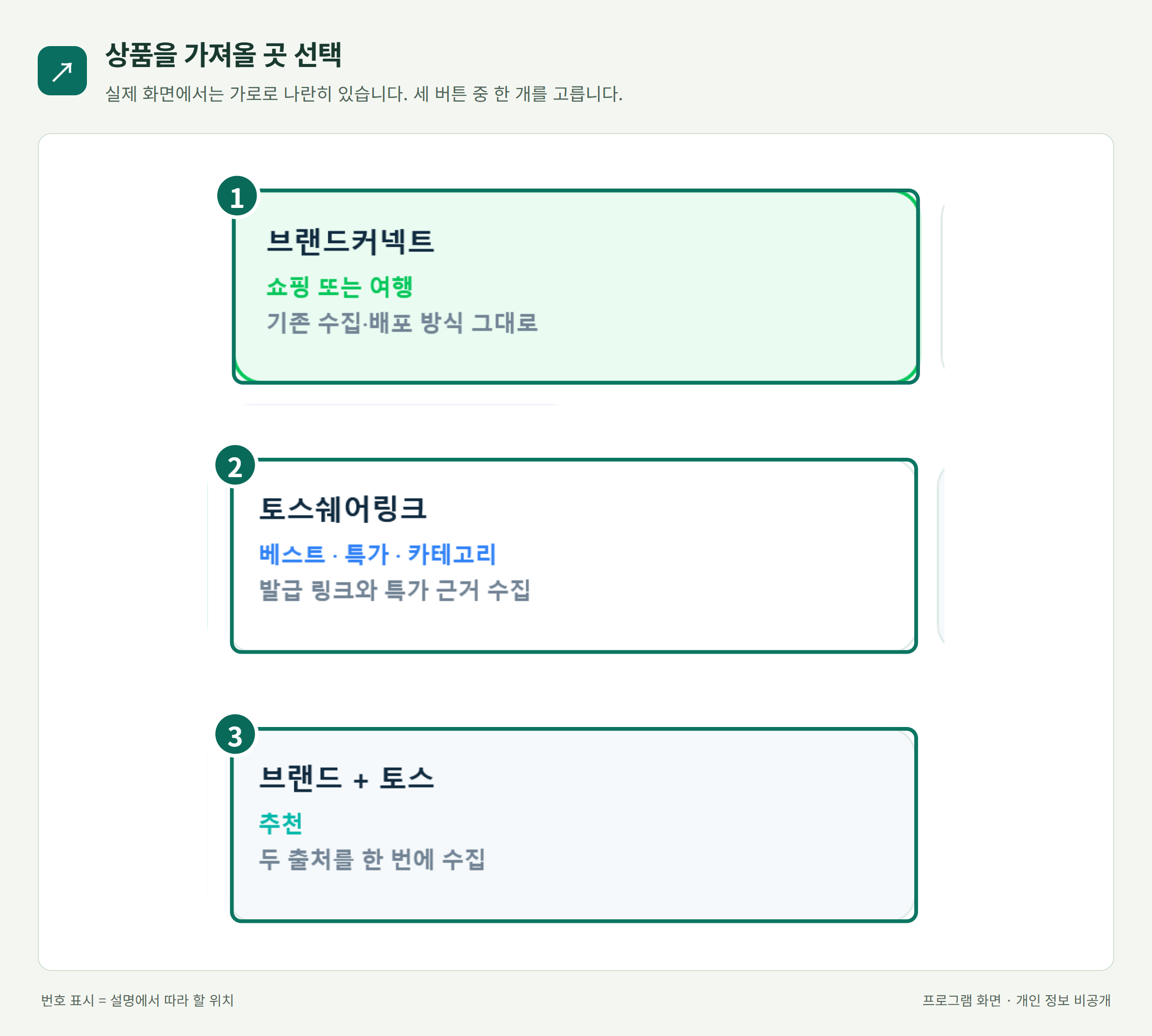1152x1036 pixels.
Task: Click the footer note 번호 표시 설명
Action: tap(137, 1000)
